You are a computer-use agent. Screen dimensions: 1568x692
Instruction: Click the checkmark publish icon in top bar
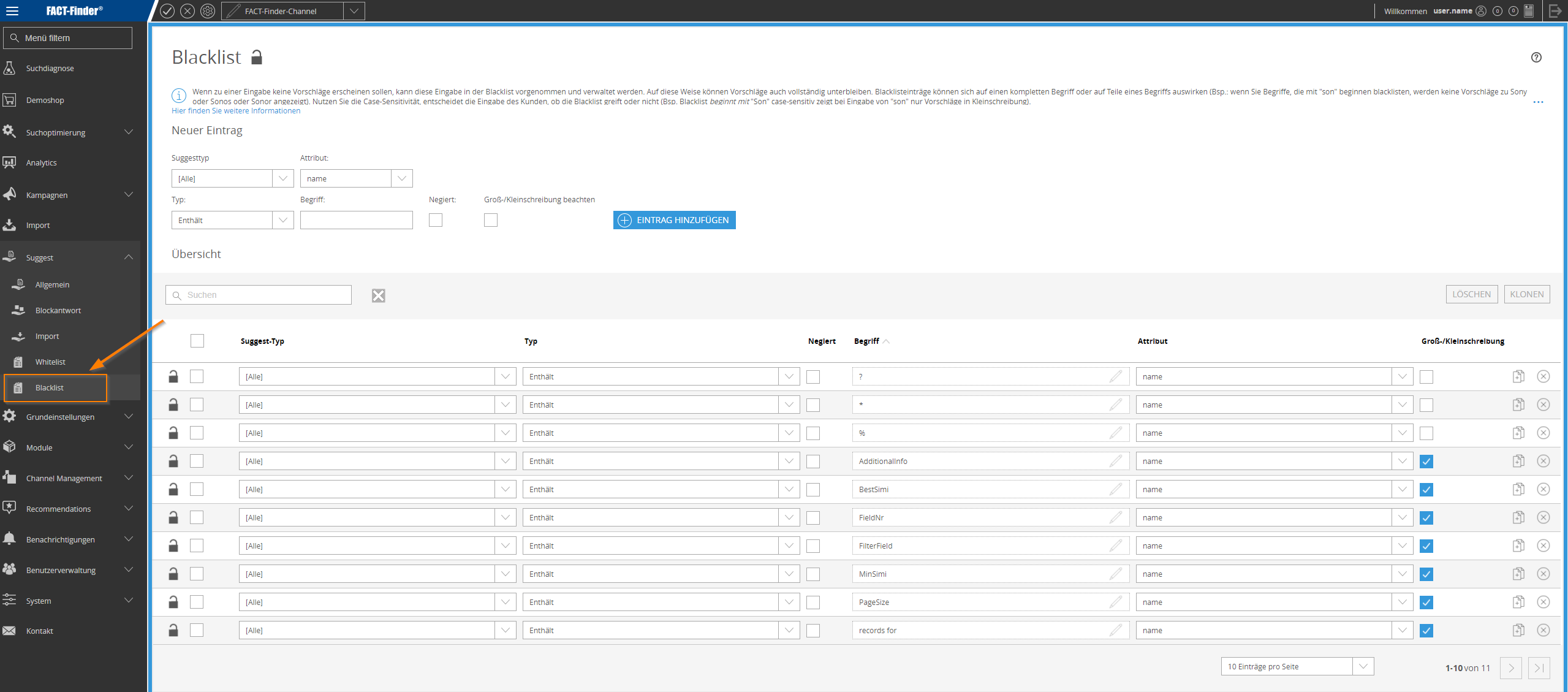(x=167, y=11)
